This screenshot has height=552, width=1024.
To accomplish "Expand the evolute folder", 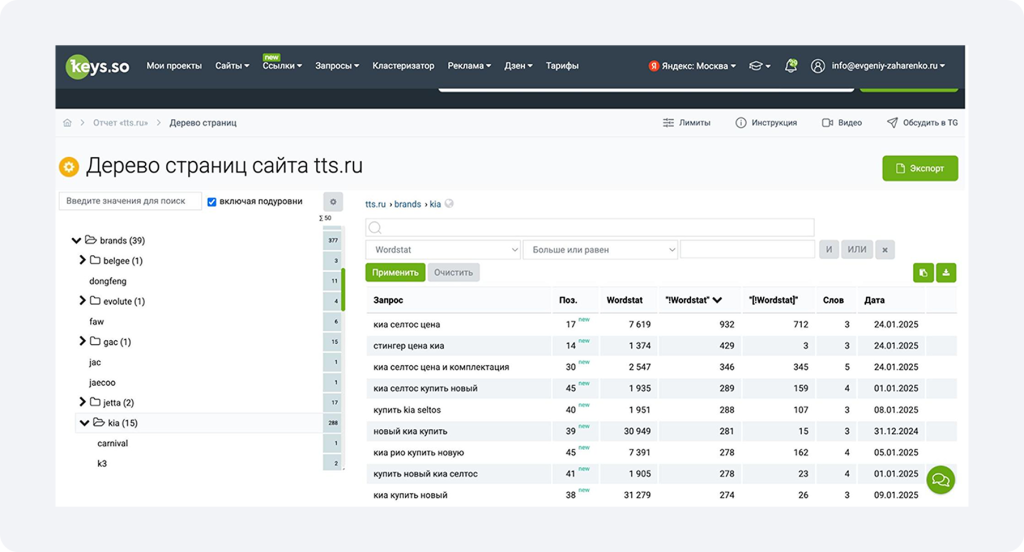I will pyautogui.click(x=82, y=300).
